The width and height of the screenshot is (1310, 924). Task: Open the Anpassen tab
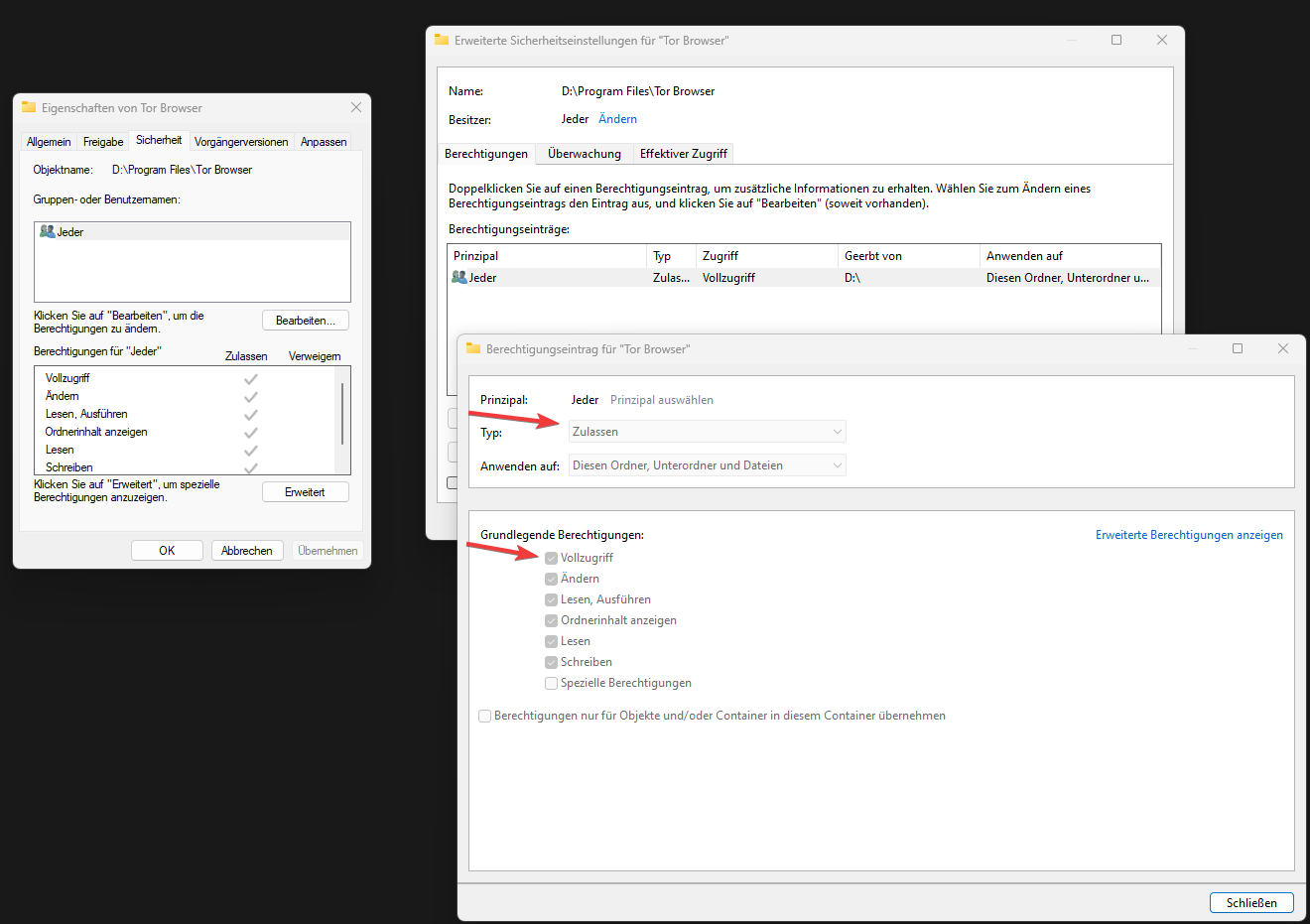(x=324, y=142)
